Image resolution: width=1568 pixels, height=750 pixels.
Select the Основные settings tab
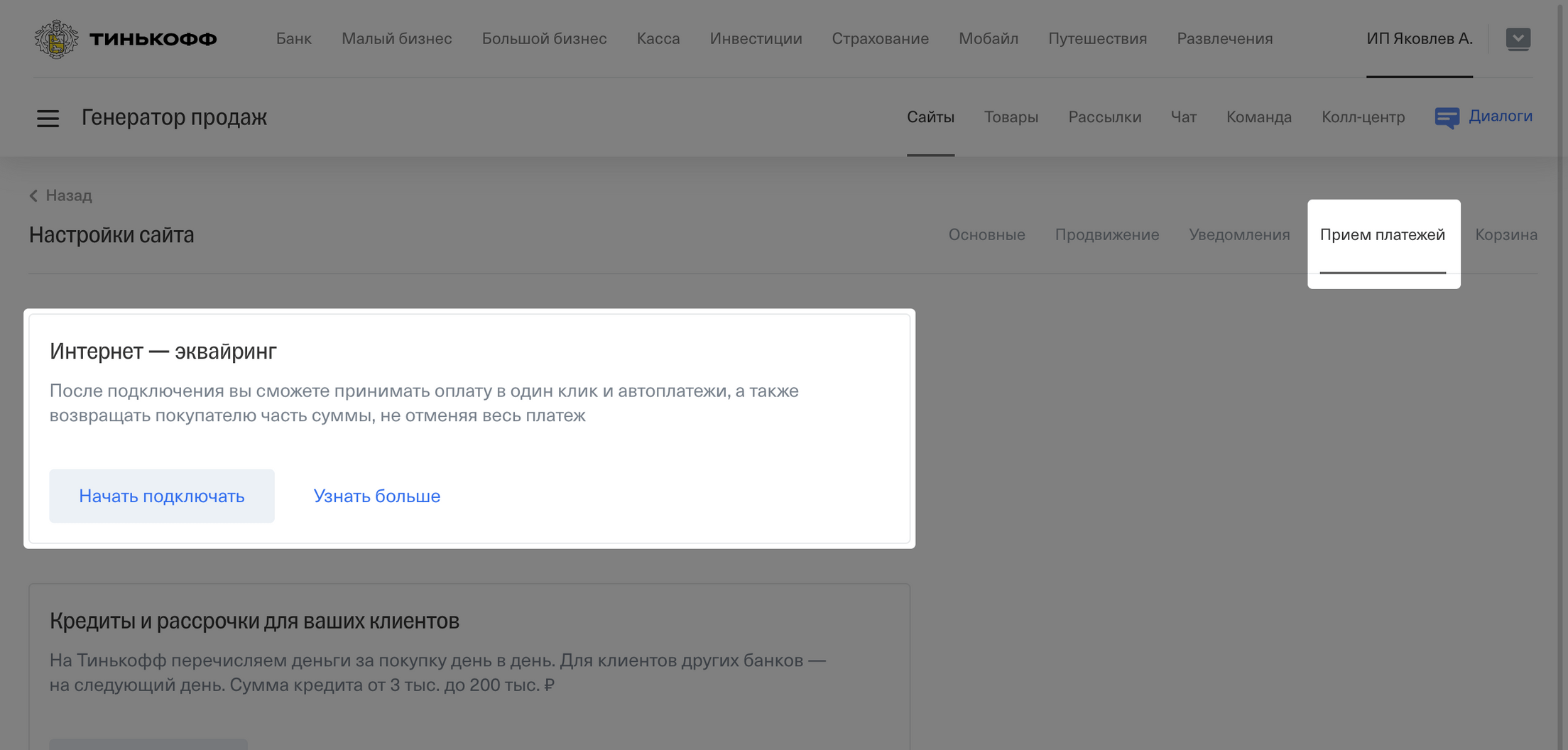coord(987,234)
